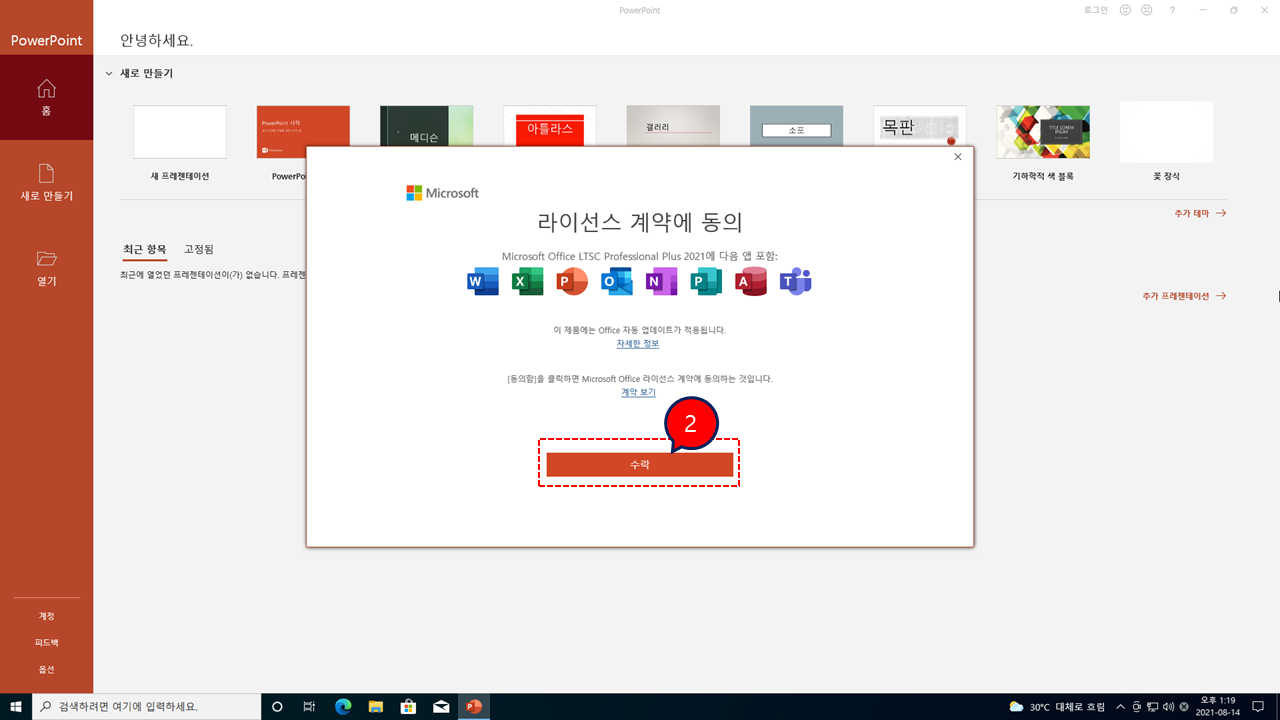This screenshot has width=1280, height=720.
Task: Launch Microsoft Edge from the taskbar
Action: [x=343, y=706]
